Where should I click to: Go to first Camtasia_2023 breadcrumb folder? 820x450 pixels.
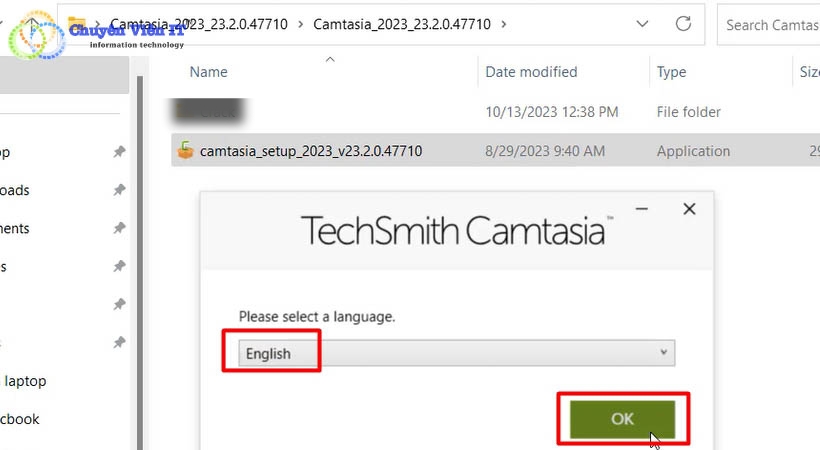[x=198, y=24]
